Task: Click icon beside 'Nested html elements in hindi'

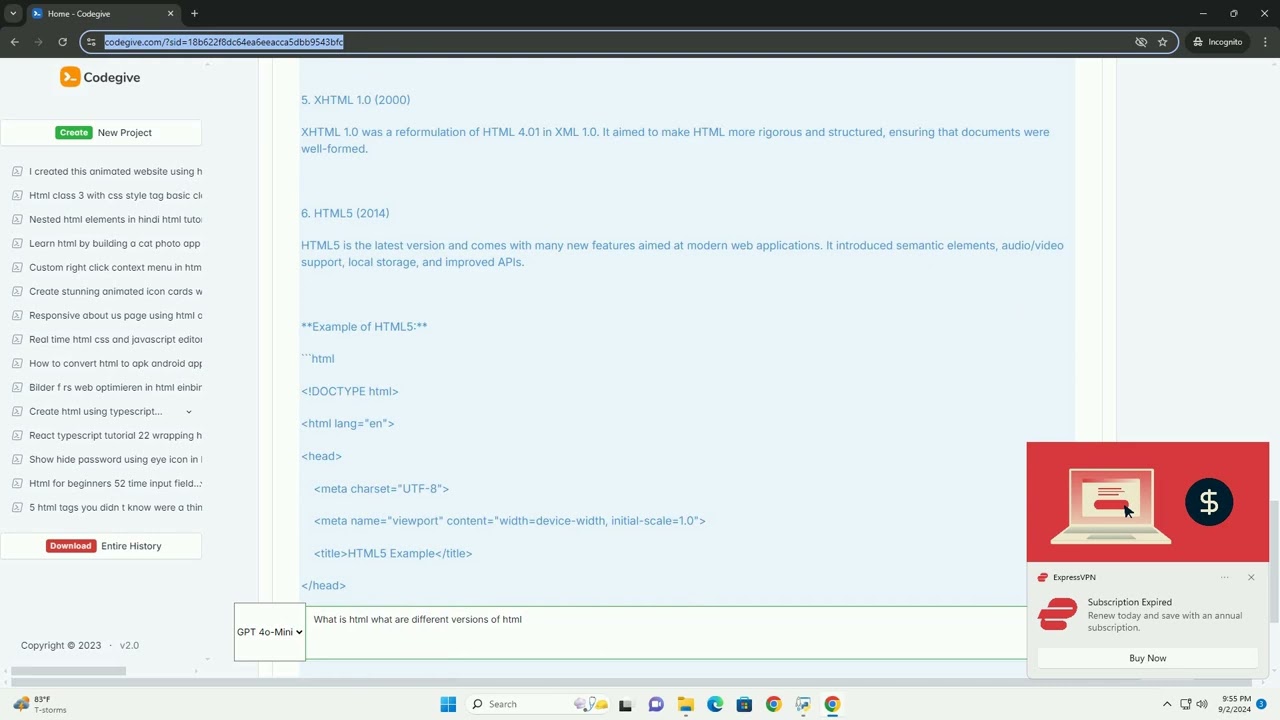Action: pos(17,219)
